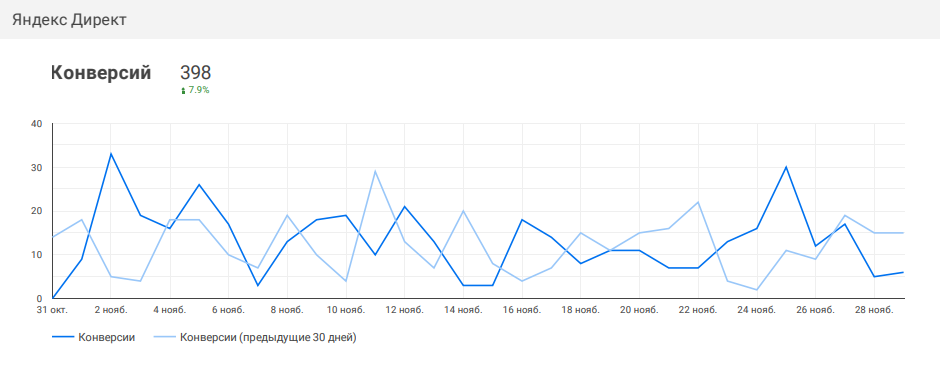Click the 40 value on vertical axis

coord(37,124)
